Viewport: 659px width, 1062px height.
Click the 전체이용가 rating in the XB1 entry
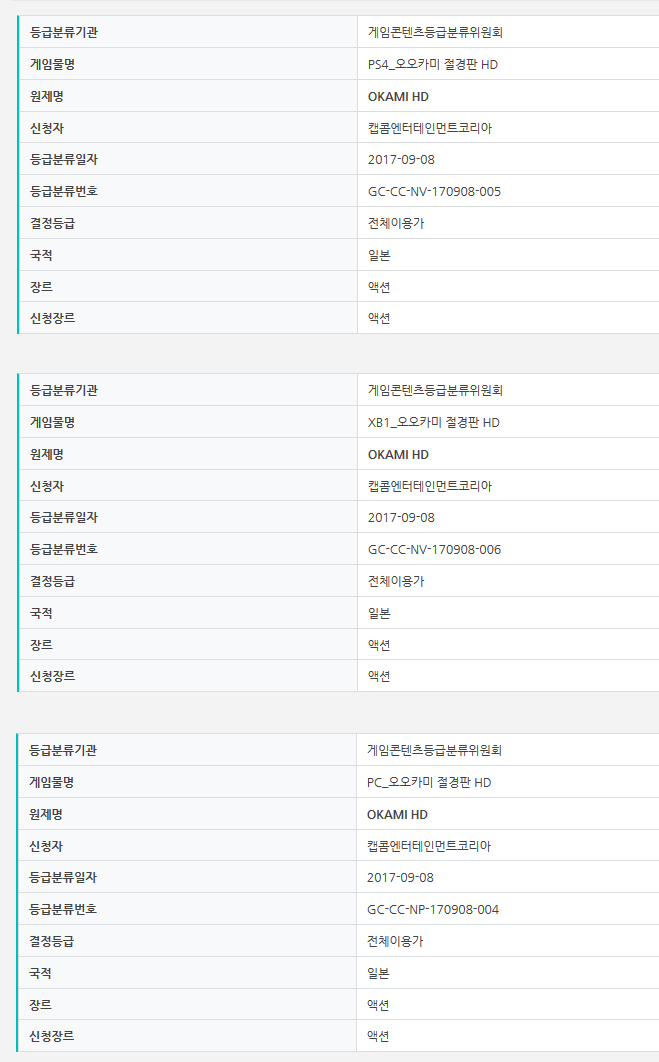(x=396, y=581)
